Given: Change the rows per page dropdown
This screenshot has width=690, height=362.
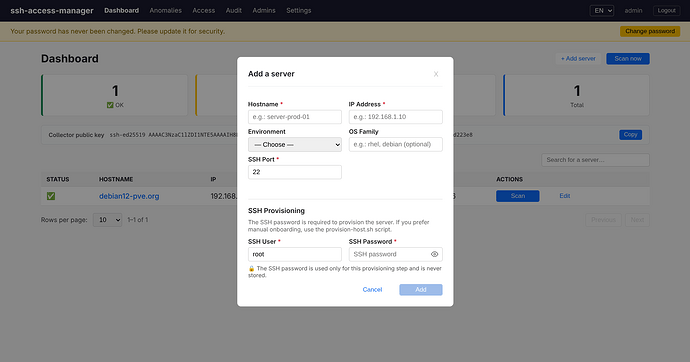Looking at the screenshot, I should (x=107, y=220).
